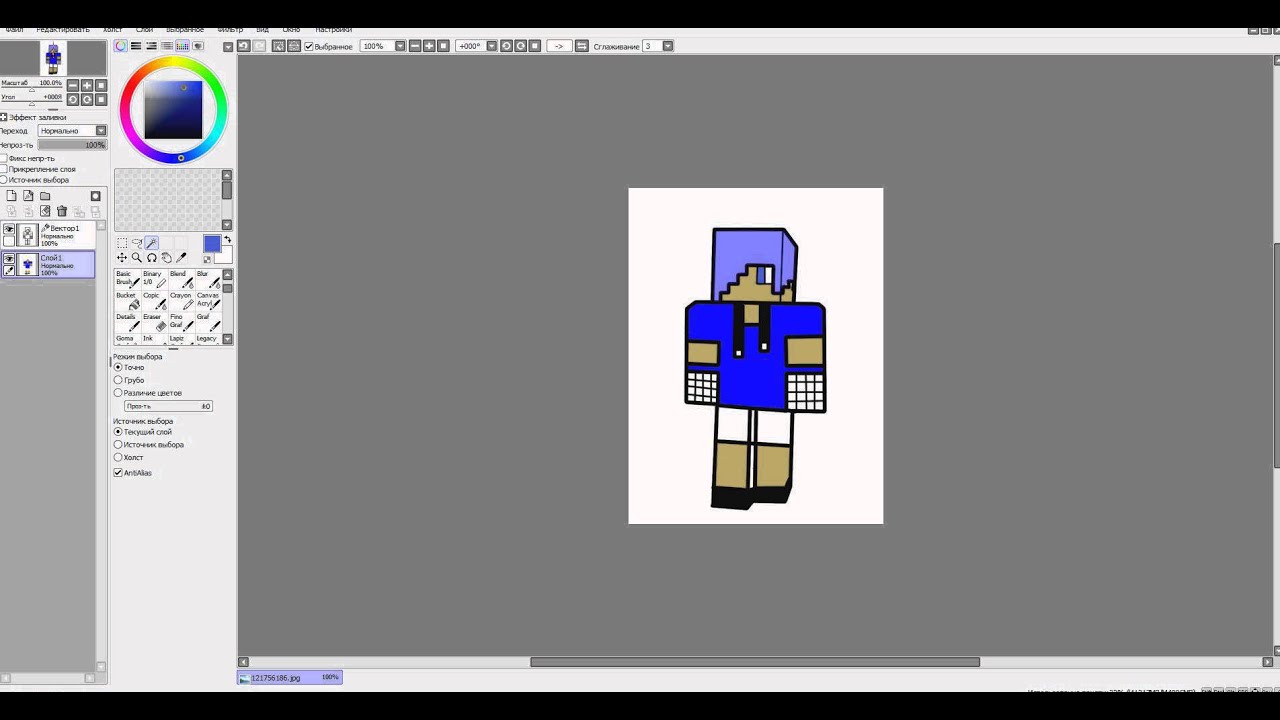Select the rotate view tool
The width and height of the screenshot is (1280, 720).
152,258
